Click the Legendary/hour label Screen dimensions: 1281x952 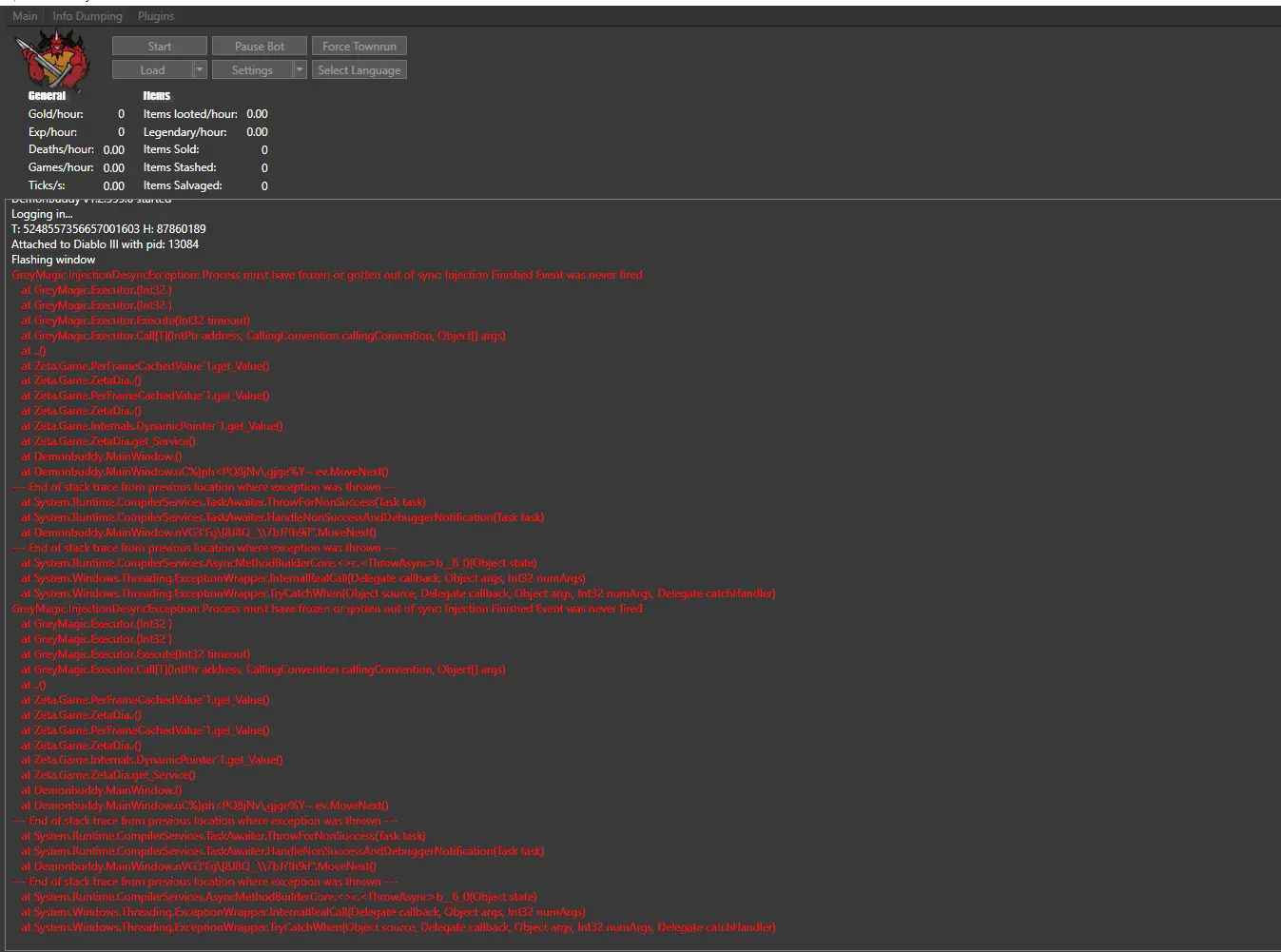tap(185, 132)
